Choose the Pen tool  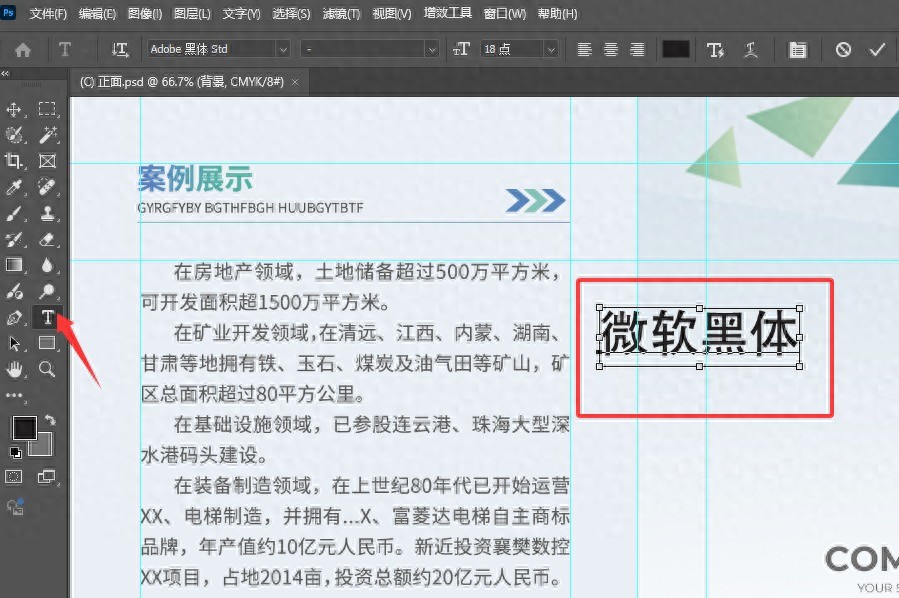[14, 317]
